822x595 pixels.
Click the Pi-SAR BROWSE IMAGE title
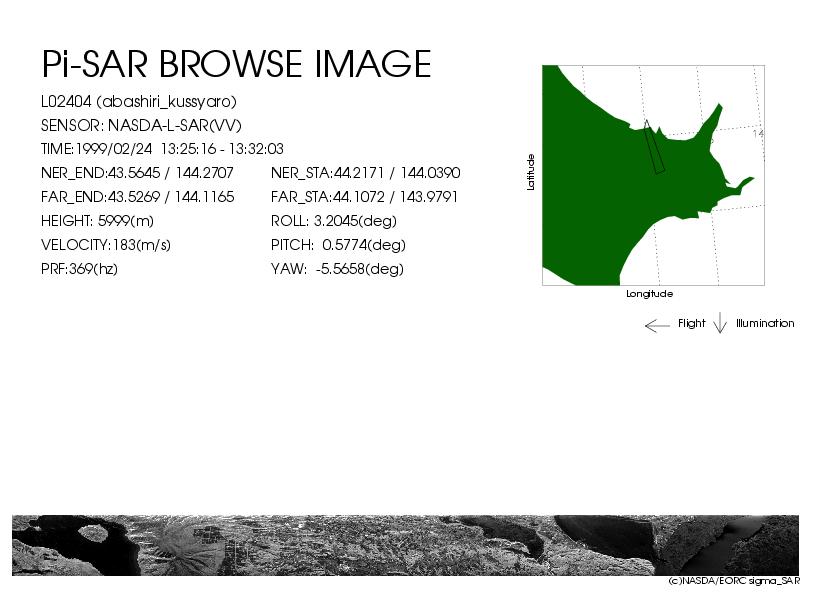coord(236,64)
